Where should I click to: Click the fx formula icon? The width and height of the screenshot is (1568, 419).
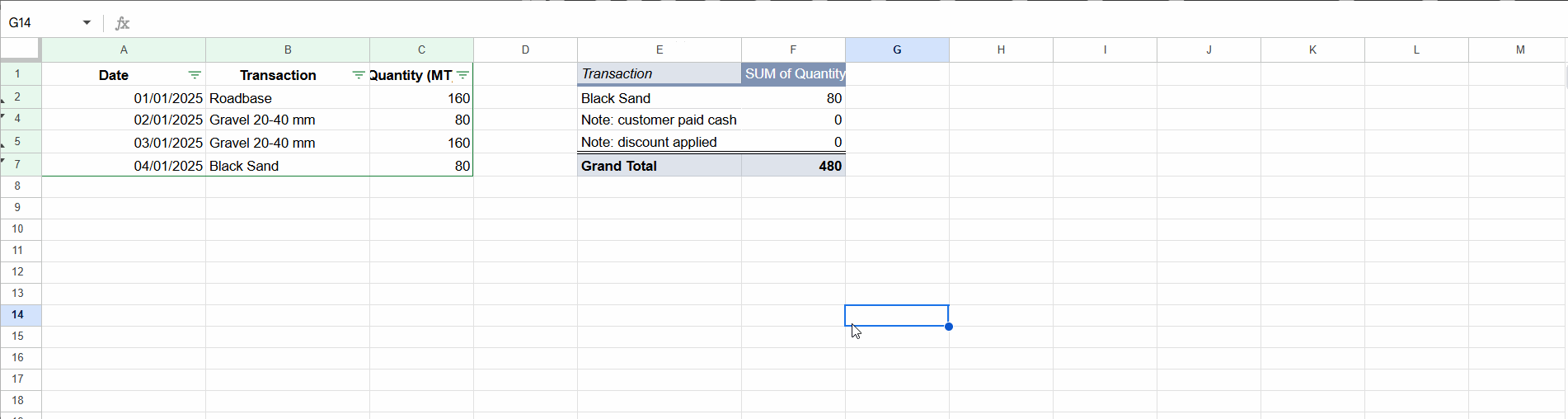(122, 23)
